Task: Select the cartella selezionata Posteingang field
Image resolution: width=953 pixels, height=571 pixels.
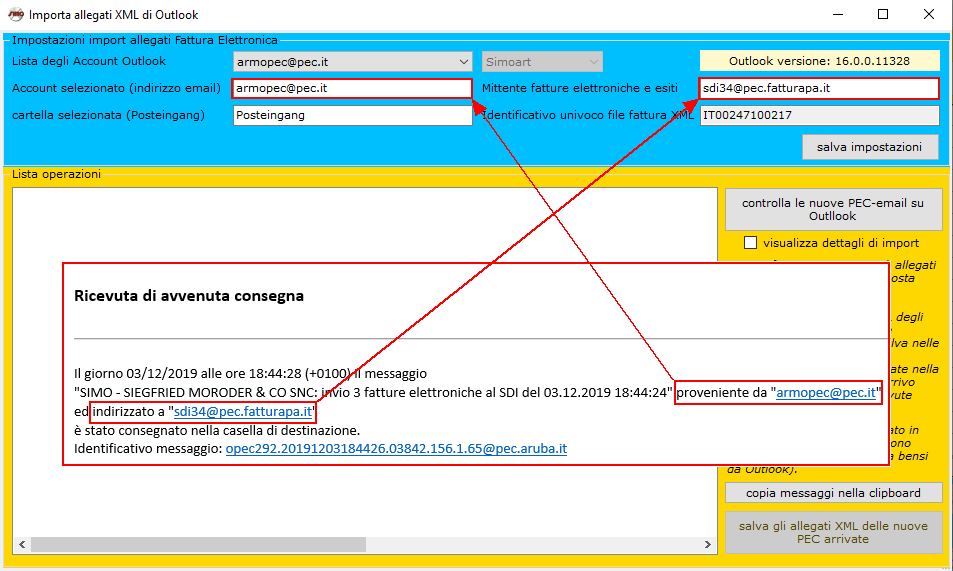Action: coord(351,115)
